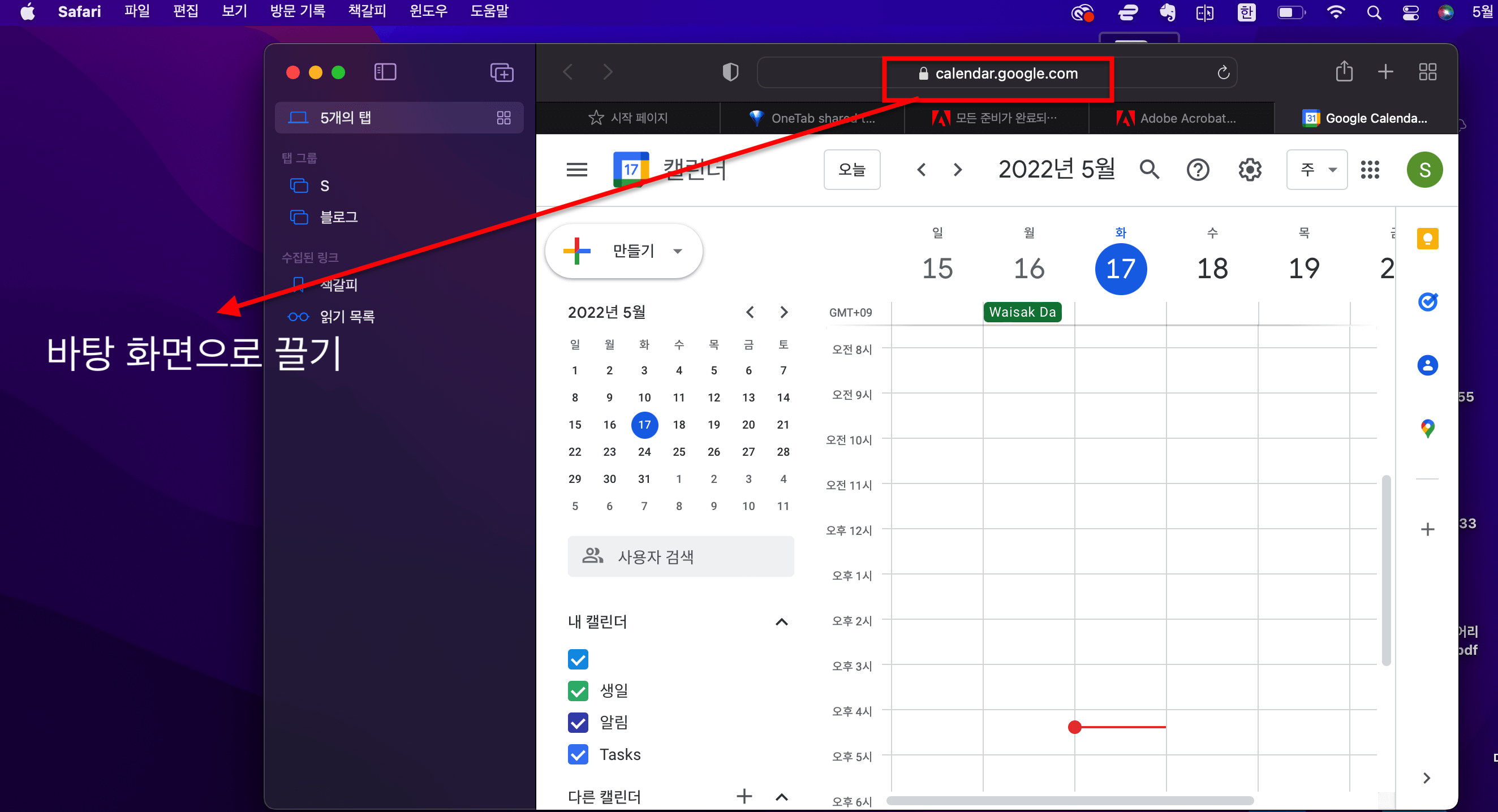Expand the 다른 캘린더 section
This screenshot has height=812, width=1498.
782,796
